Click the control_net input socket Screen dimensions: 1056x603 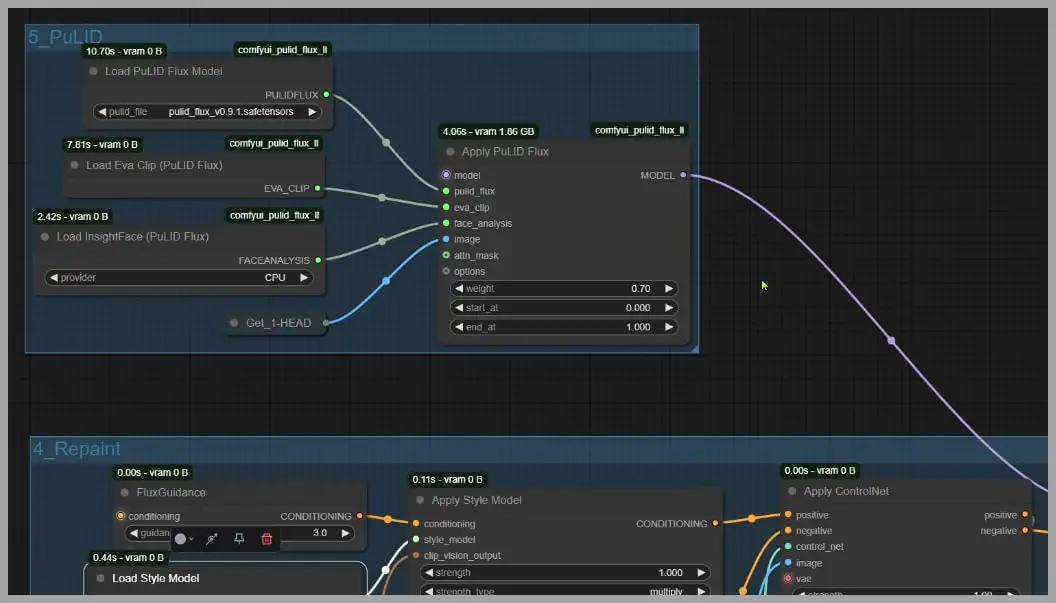click(788, 546)
